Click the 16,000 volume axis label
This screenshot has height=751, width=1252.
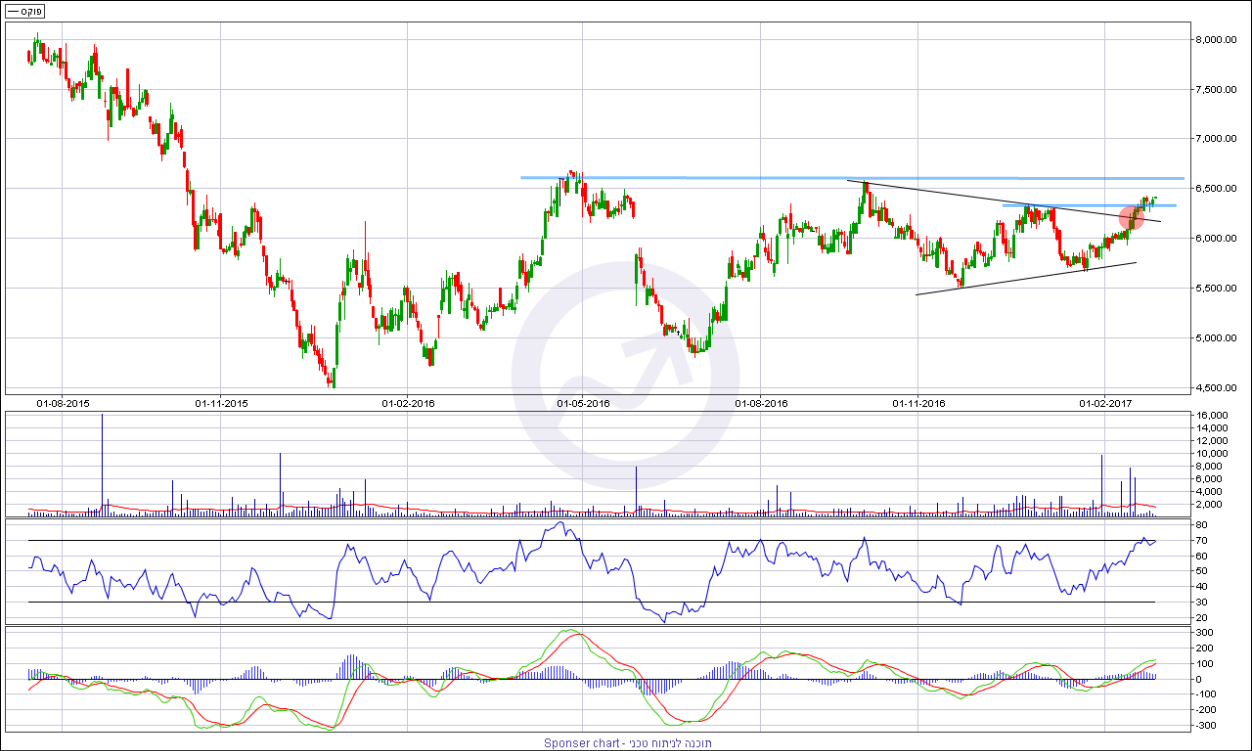click(x=1213, y=416)
